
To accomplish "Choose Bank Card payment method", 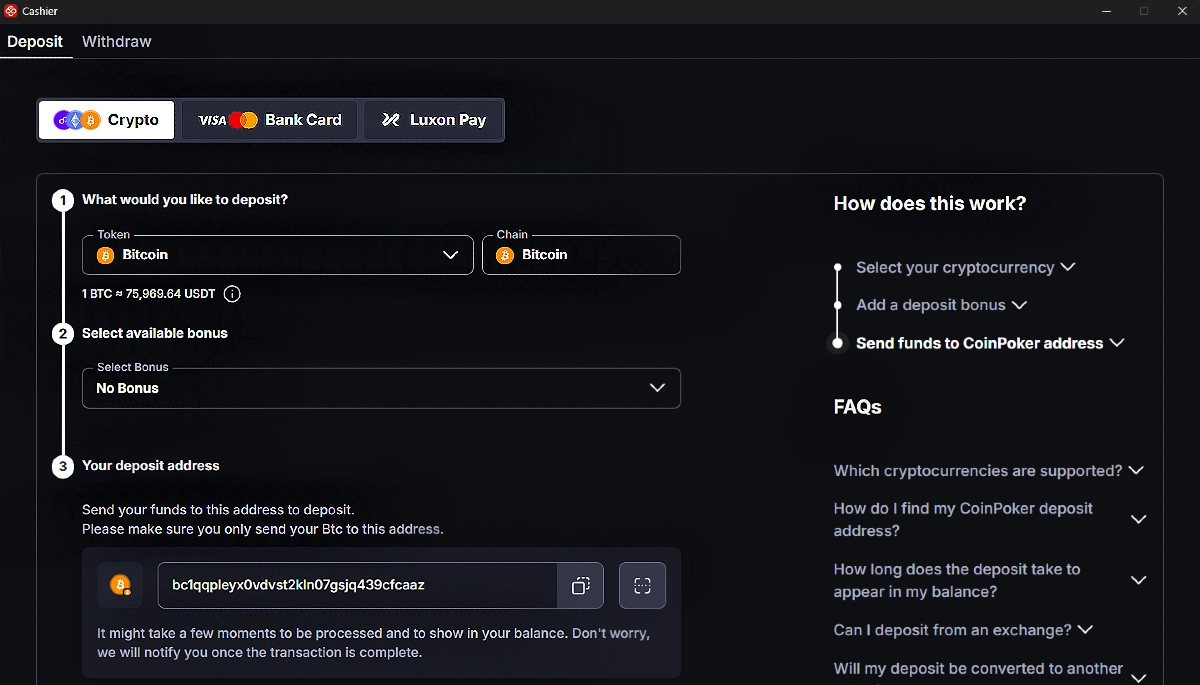I will 270,120.
